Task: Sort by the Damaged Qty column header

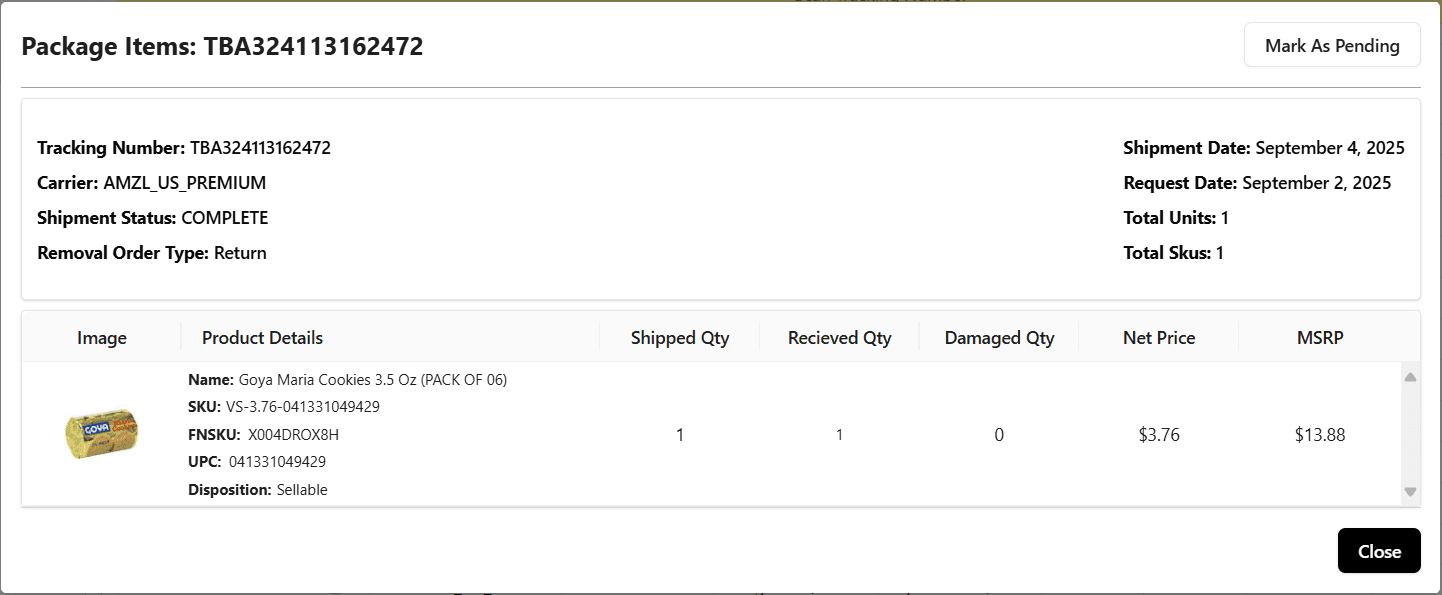Action: pyautogui.click(x=998, y=337)
